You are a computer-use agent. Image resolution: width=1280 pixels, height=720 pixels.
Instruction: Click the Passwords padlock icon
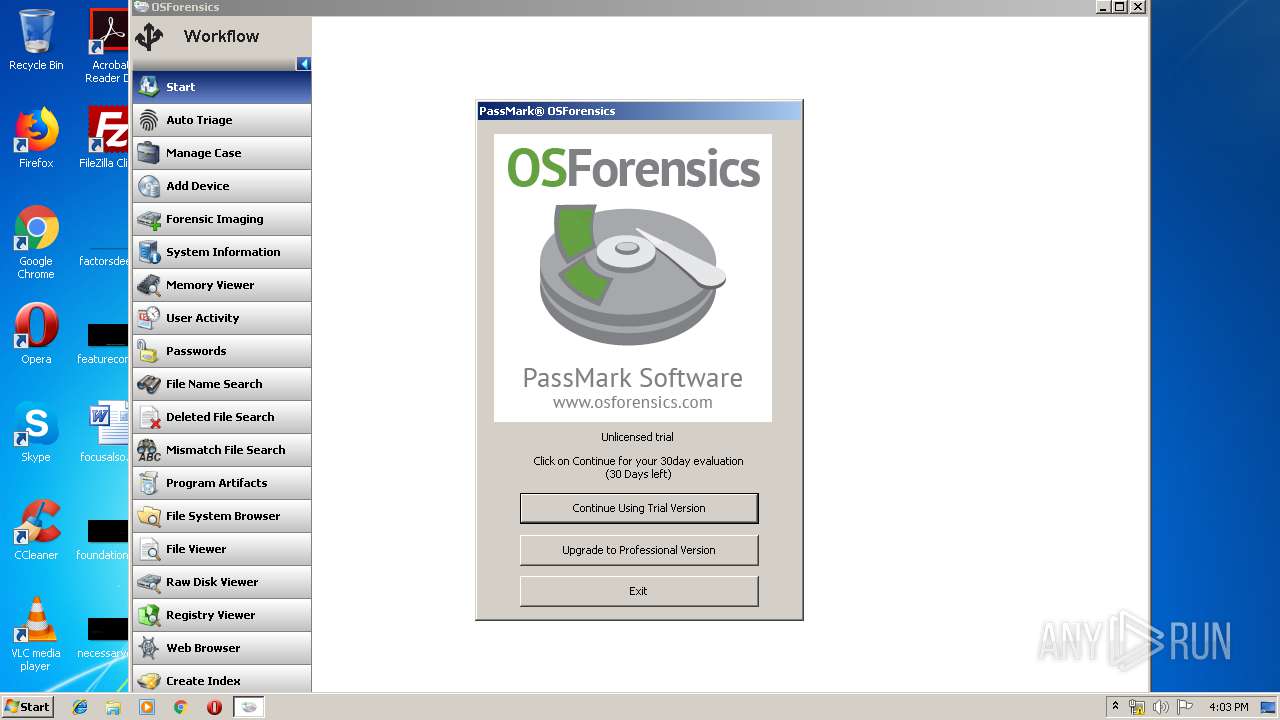(148, 351)
